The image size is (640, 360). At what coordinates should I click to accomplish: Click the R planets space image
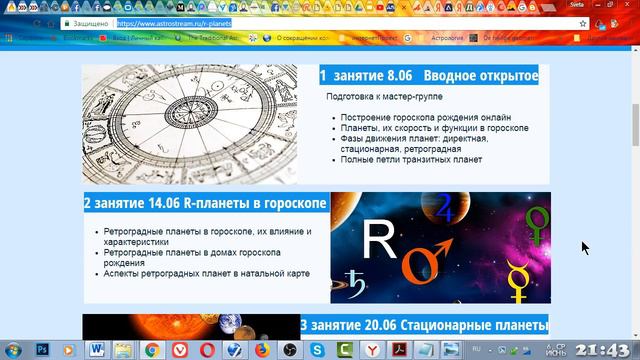(440, 248)
